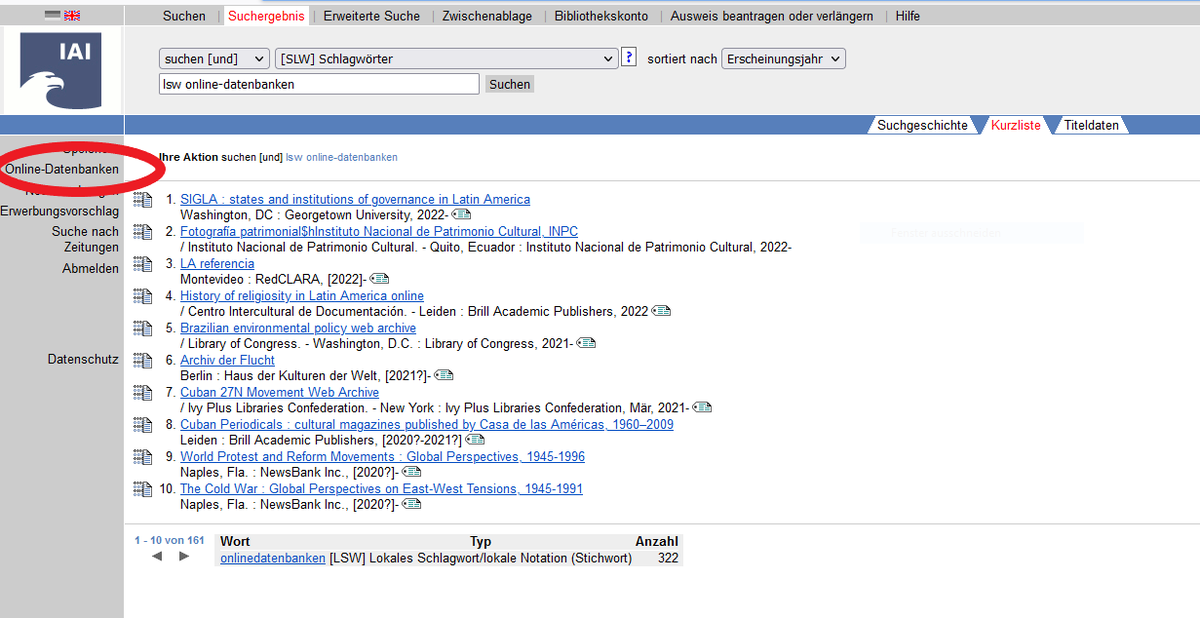
Task: Switch language with the UK flag icon
Action: point(72,16)
